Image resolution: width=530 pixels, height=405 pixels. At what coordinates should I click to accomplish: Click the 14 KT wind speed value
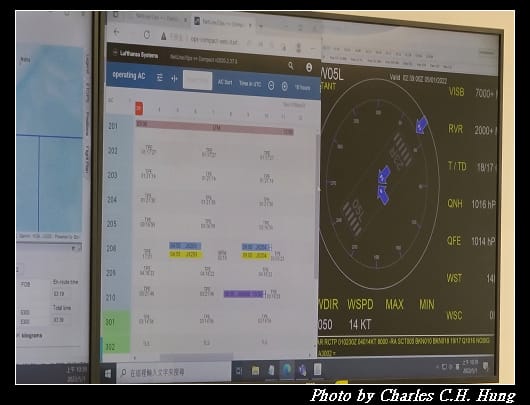[360, 325]
